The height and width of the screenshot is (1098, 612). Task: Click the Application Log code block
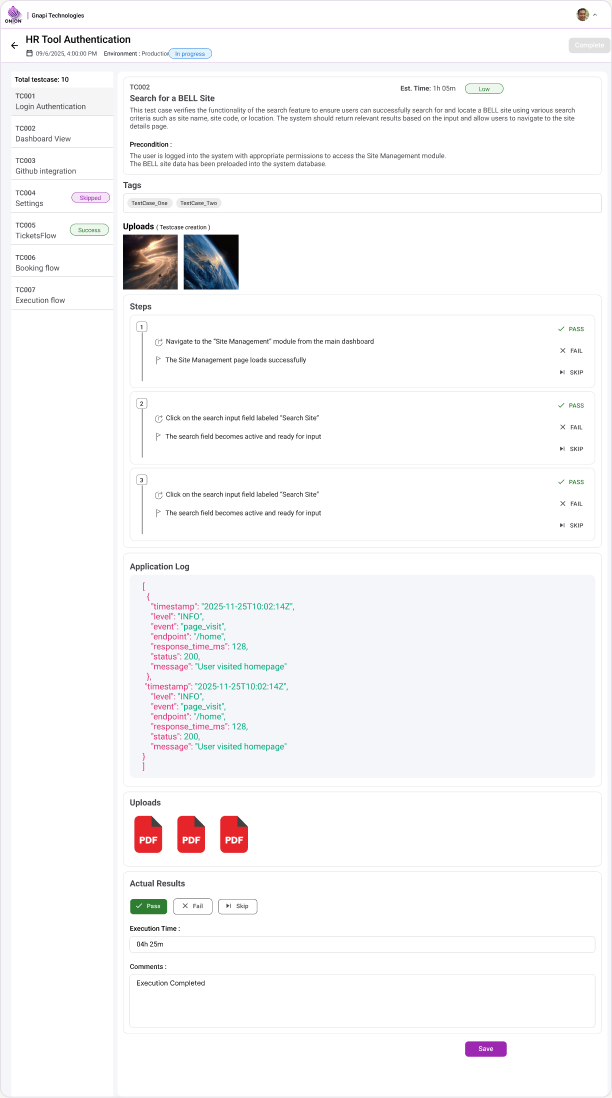click(363, 676)
